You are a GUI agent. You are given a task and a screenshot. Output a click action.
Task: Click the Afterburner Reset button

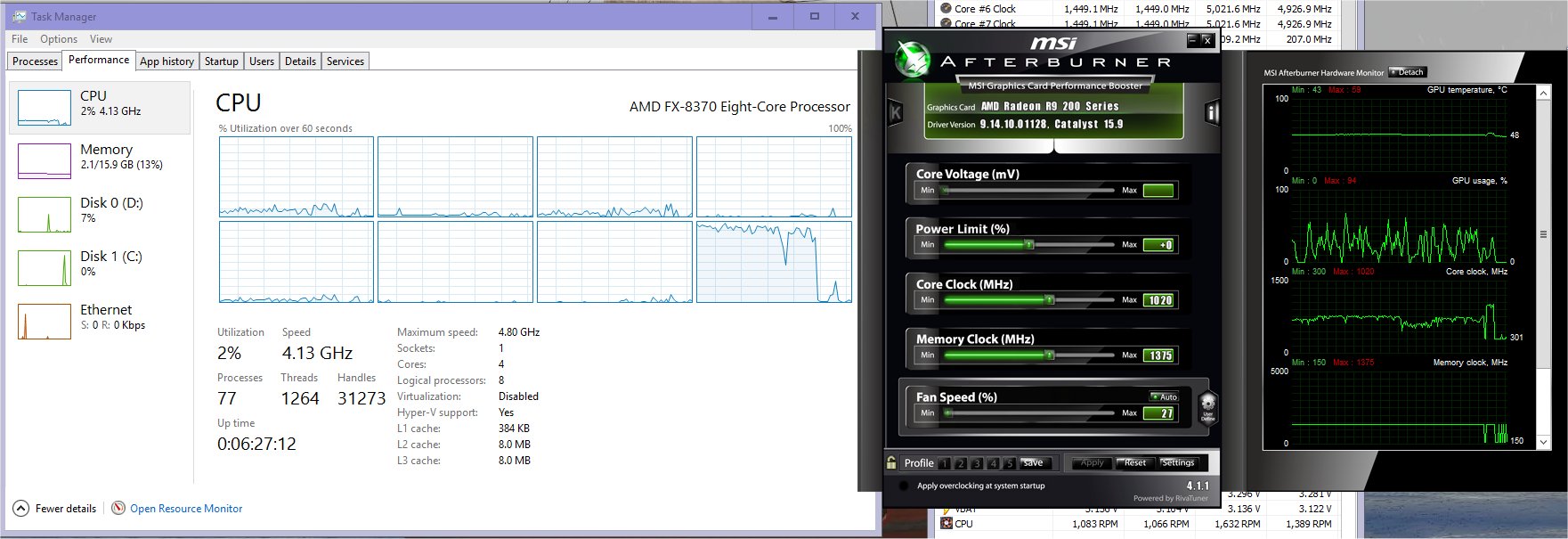[1135, 462]
